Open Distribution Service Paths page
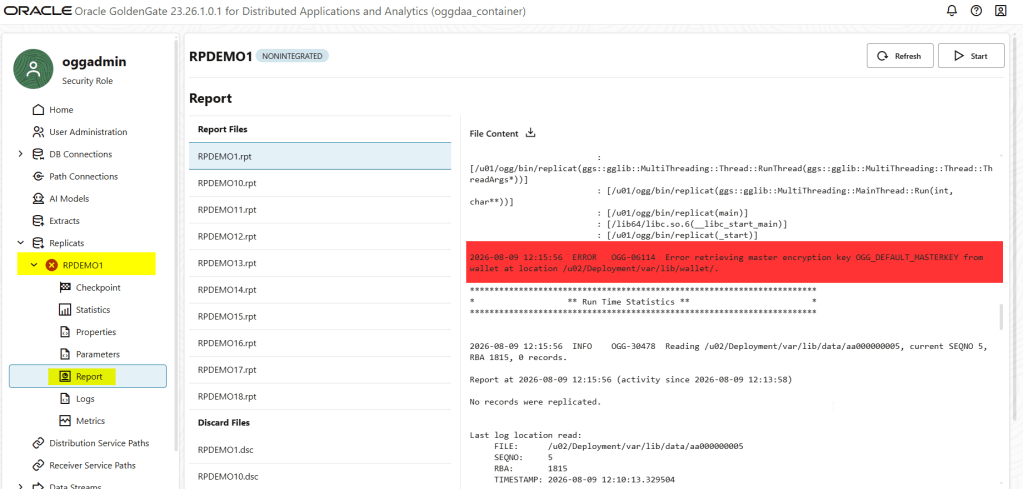1023x489 pixels. pyautogui.click(x=99, y=443)
